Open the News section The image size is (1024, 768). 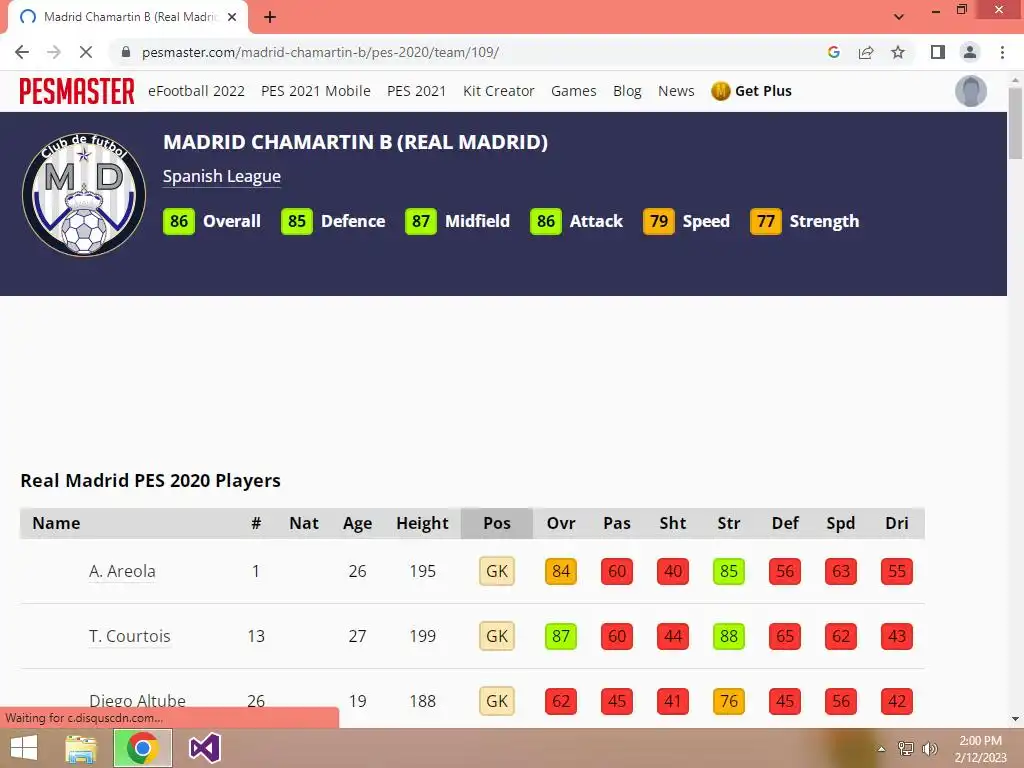[676, 91]
